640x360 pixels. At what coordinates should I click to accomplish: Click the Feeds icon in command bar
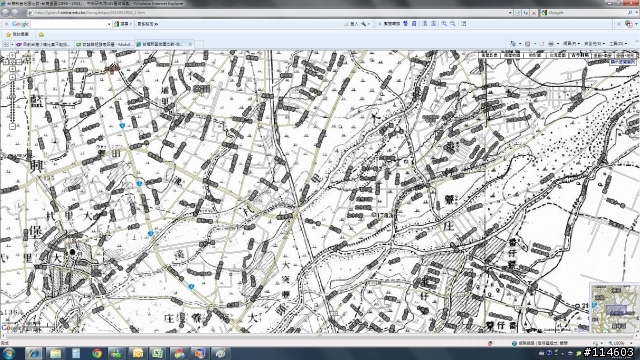527,43
